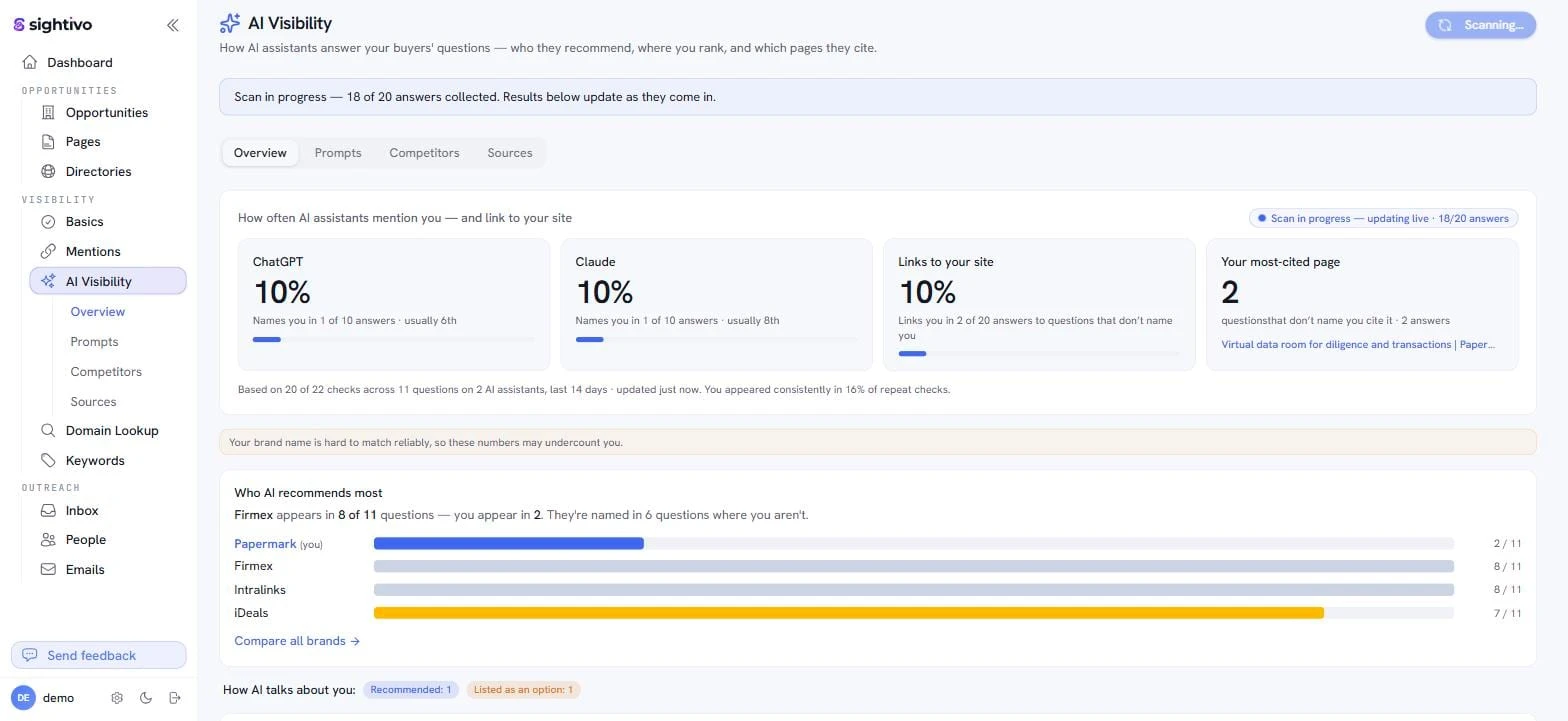
Task: Click the brand name undercount warning banner
Action: pos(878,442)
